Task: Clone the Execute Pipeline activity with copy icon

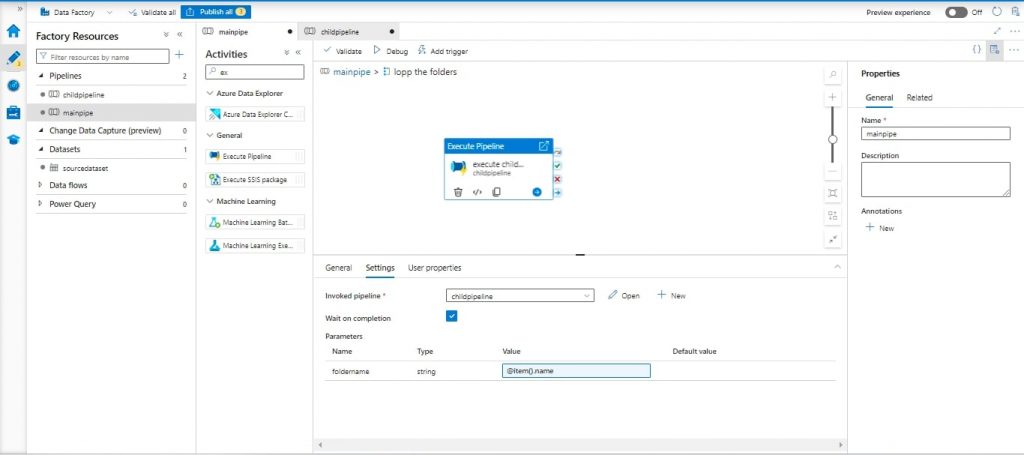Action: coord(496,192)
